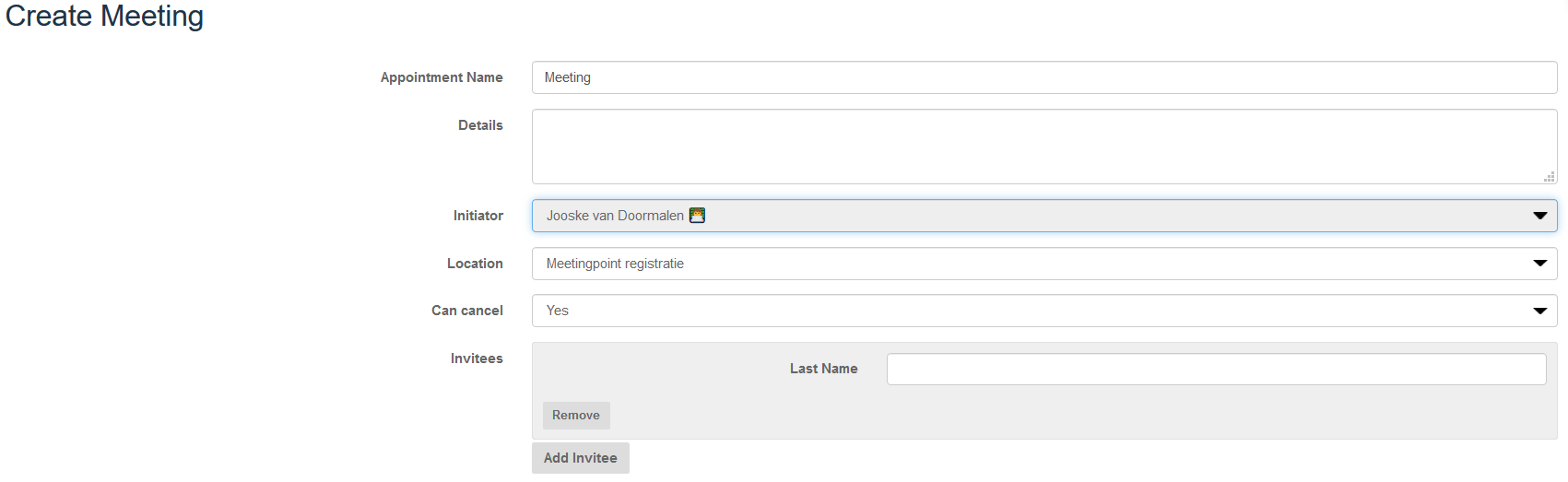
Task: Click the Location dropdown arrow icon
Action: (x=1539, y=264)
